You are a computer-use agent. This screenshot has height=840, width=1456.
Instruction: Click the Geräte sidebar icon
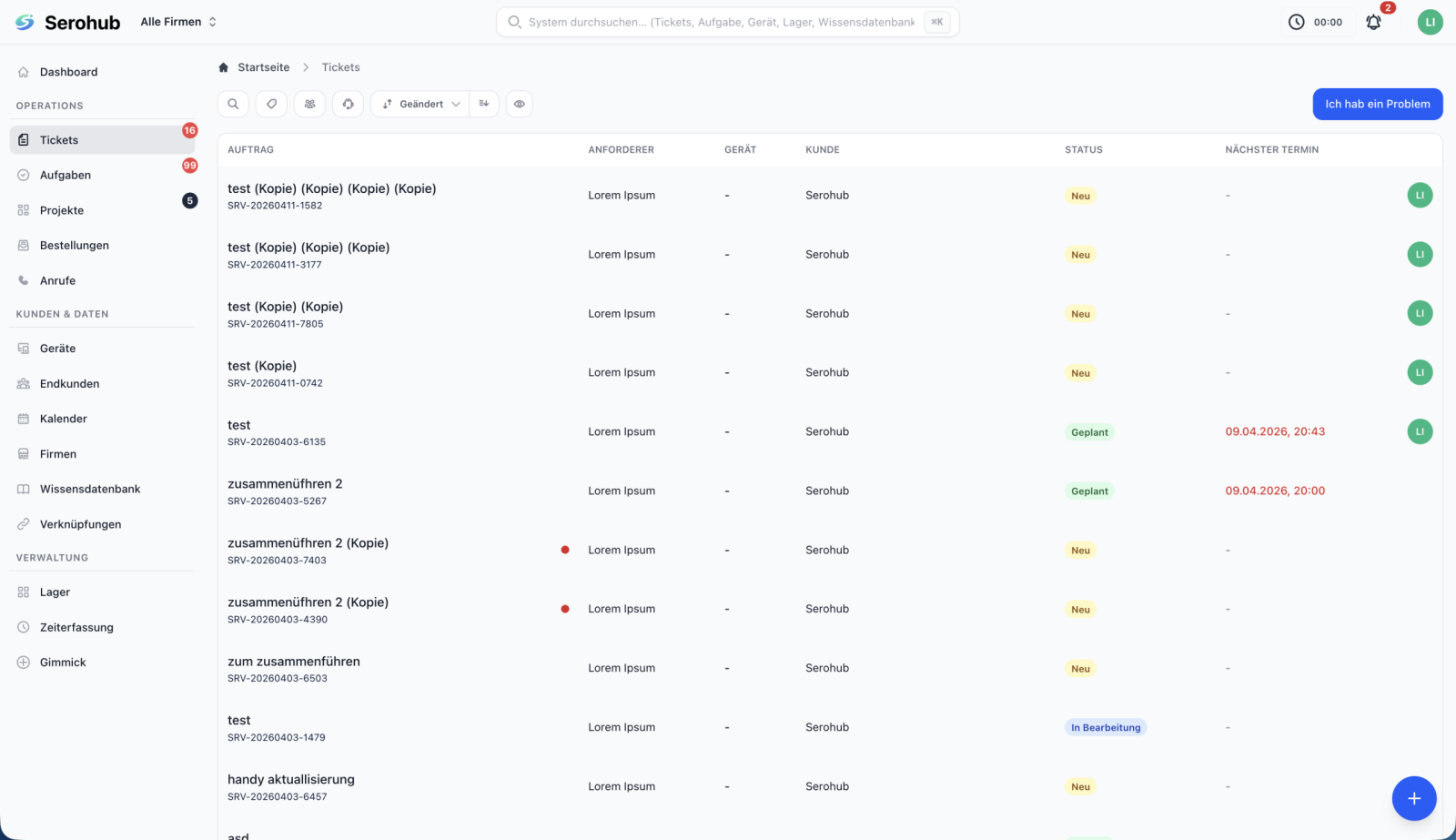pyautogui.click(x=24, y=349)
